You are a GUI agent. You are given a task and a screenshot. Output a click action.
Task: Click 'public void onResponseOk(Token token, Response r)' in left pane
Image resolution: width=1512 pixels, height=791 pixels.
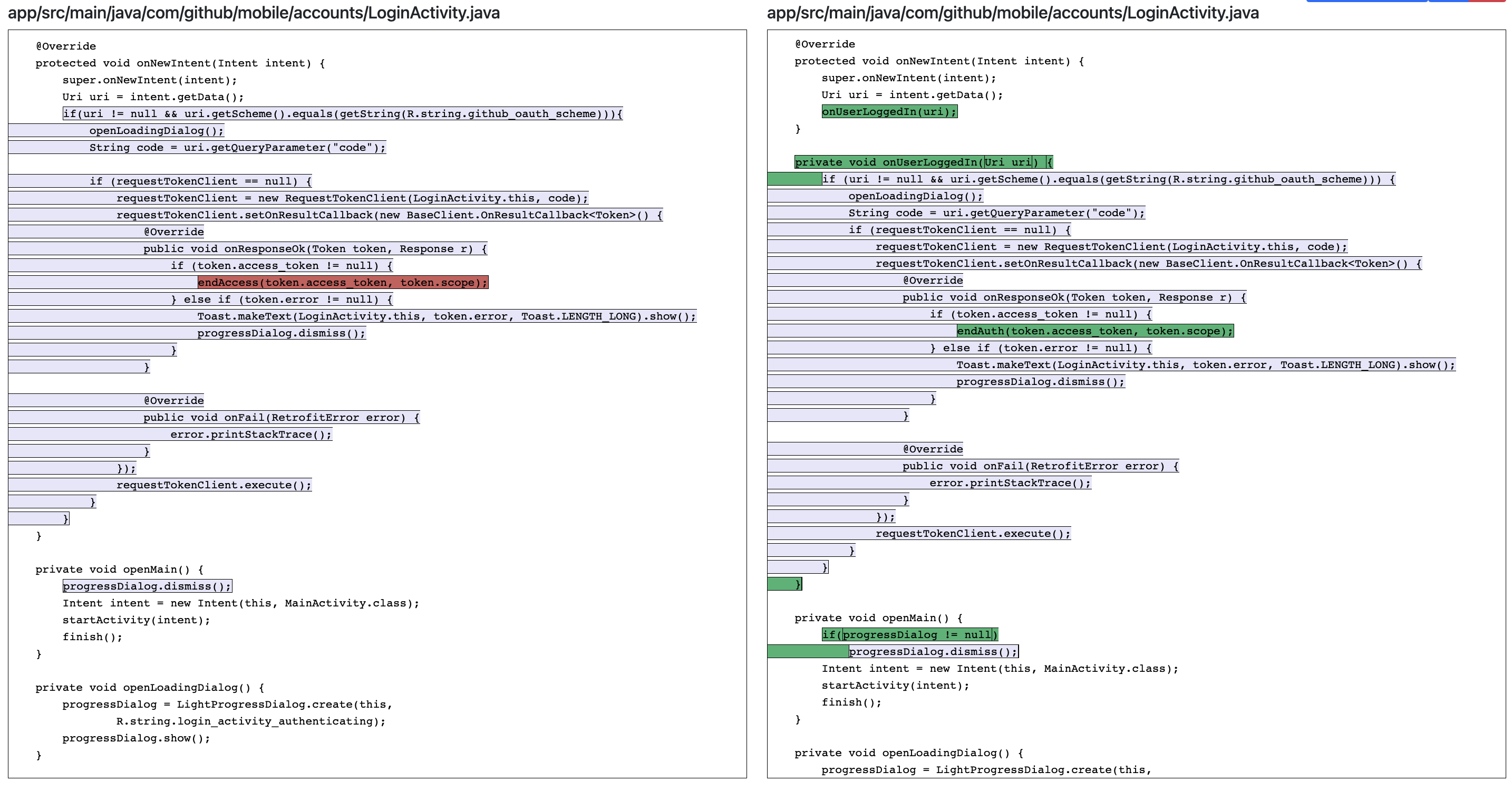point(315,249)
